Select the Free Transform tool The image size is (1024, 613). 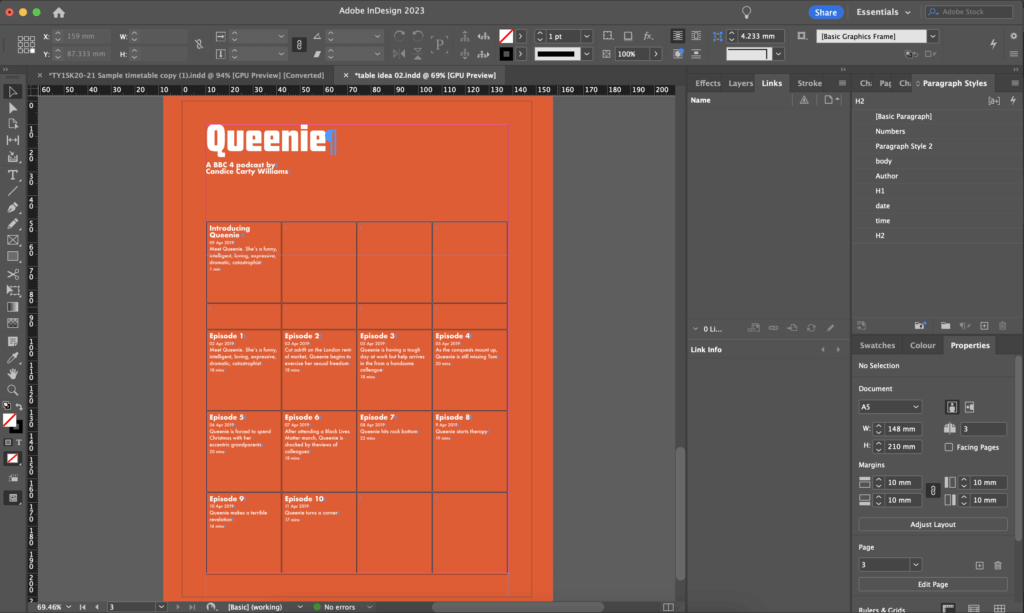pos(12,291)
